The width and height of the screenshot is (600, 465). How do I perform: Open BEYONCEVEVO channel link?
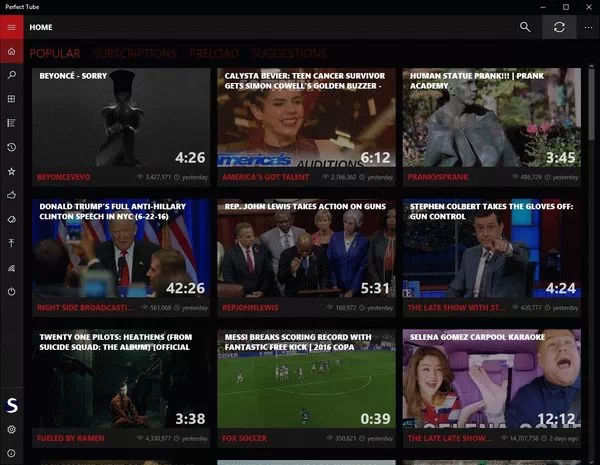point(64,177)
